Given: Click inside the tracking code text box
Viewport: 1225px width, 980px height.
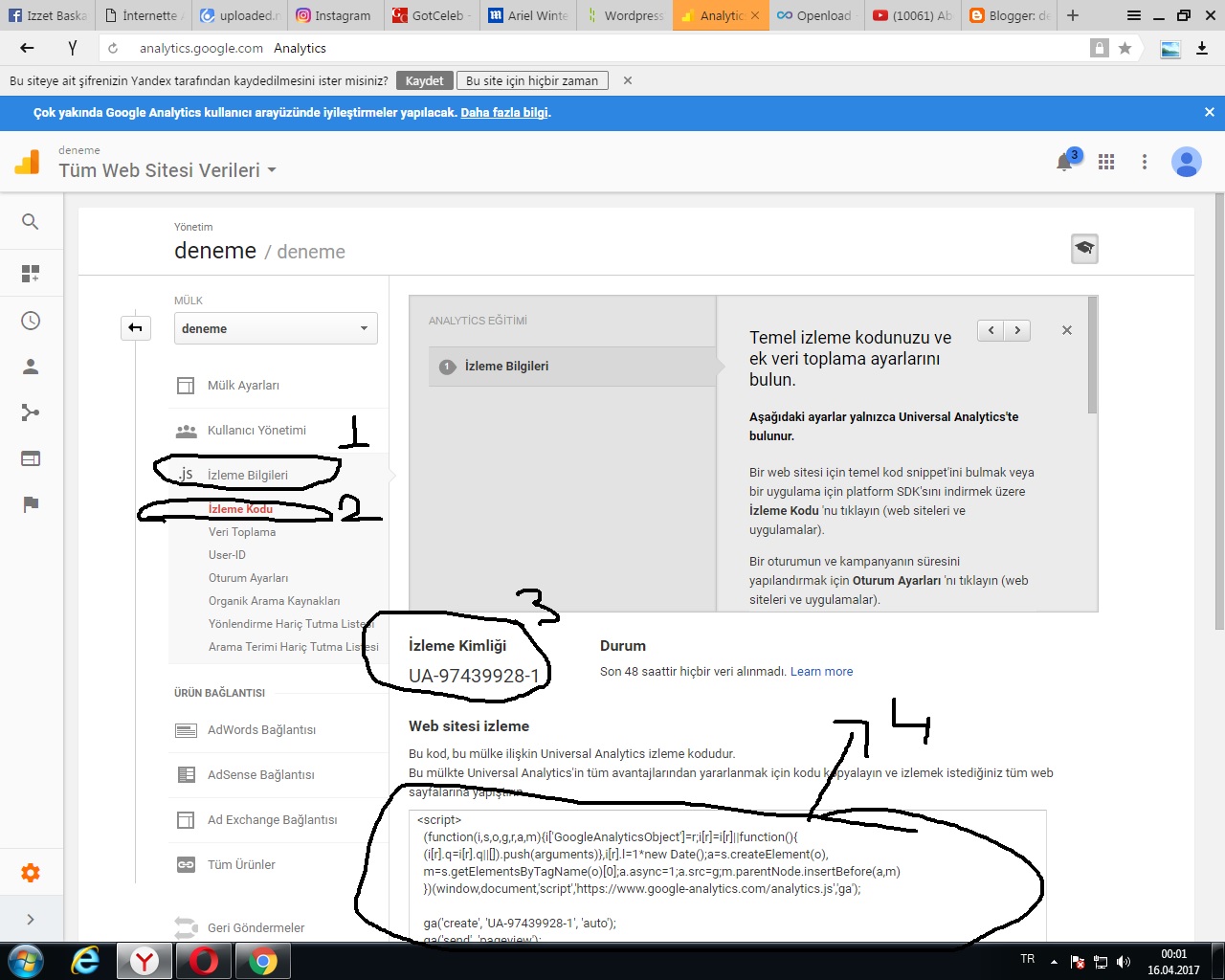Looking at the screenshot, I should click(x=727, y=876).
